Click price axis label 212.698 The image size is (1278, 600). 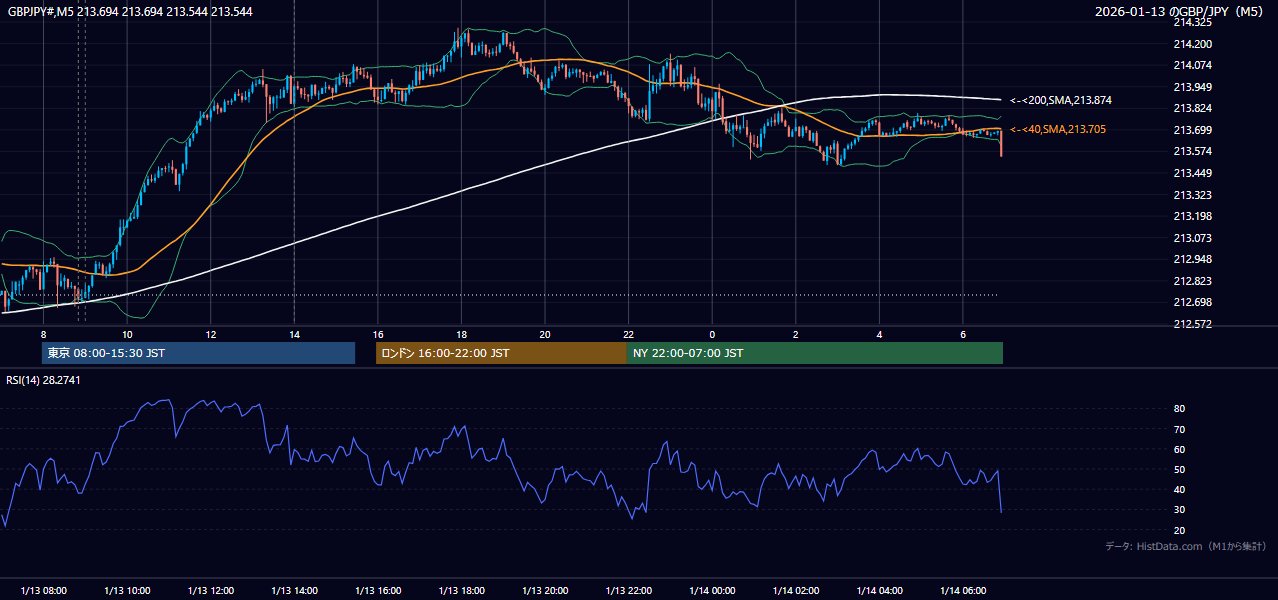pos(1192,302)
